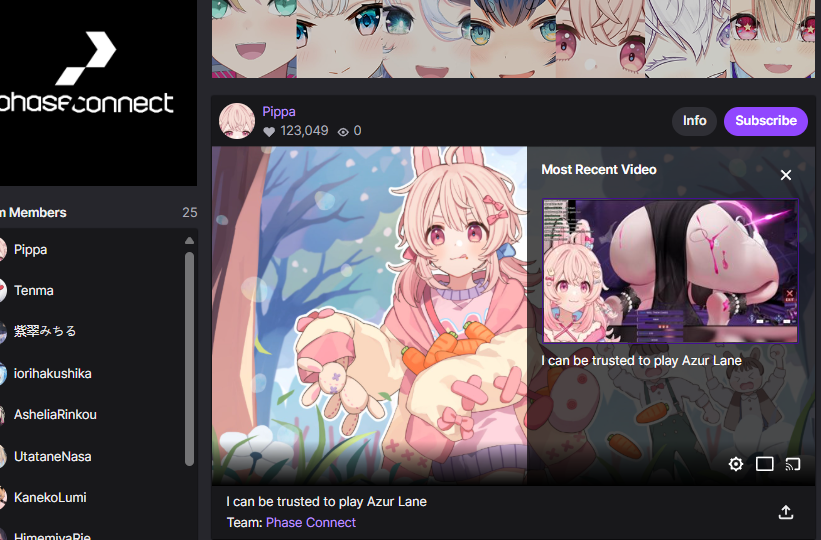Image resolution: width=821 pixels, height=540 pixels.
Task: Click the viewer count eye icon
Action: (343, 132)
